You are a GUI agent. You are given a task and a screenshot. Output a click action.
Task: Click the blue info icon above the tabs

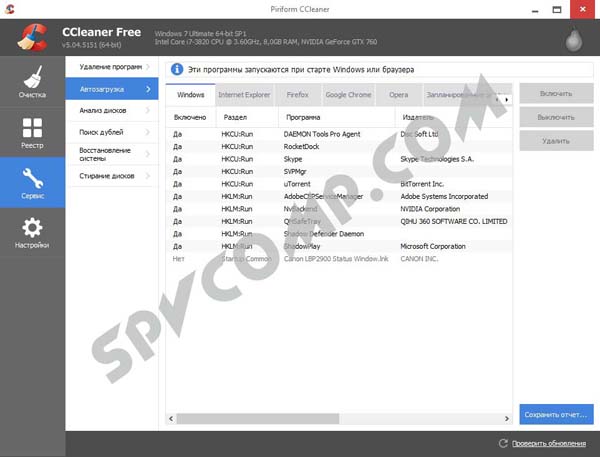coord(177,70)
